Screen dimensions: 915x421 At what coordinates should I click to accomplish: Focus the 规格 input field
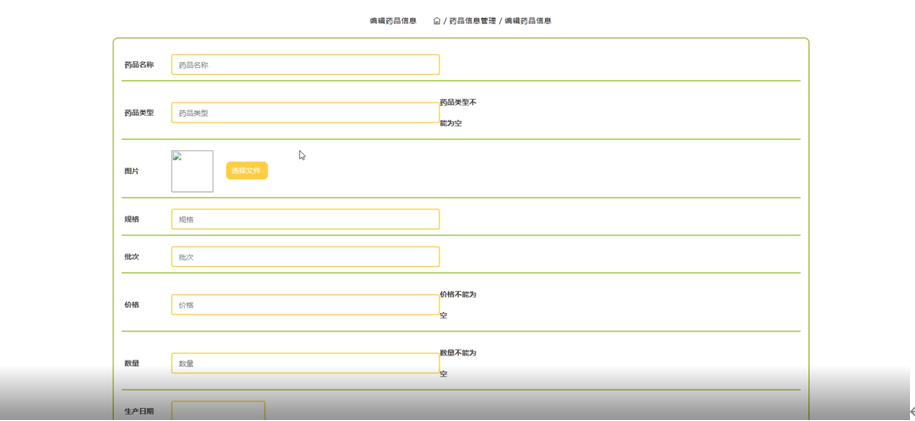click(305, 219)
